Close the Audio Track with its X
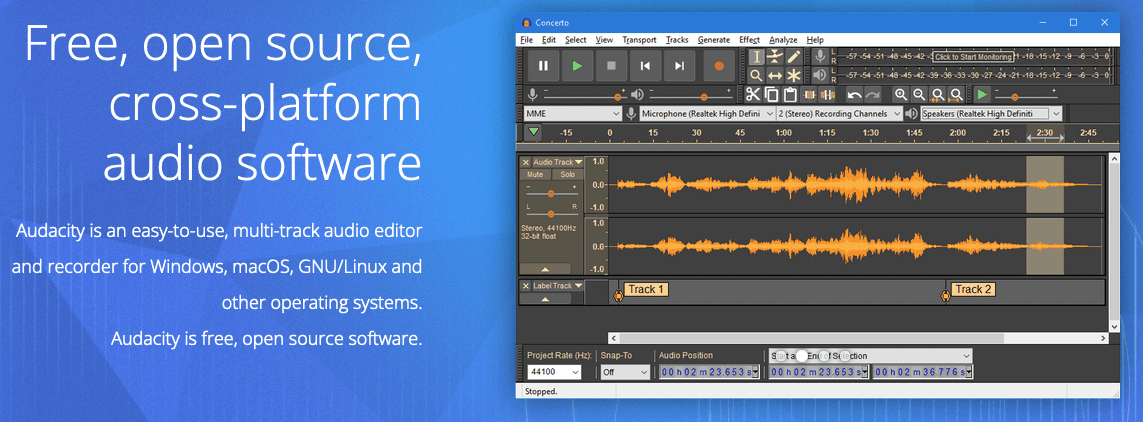 [x=526, y=162]
